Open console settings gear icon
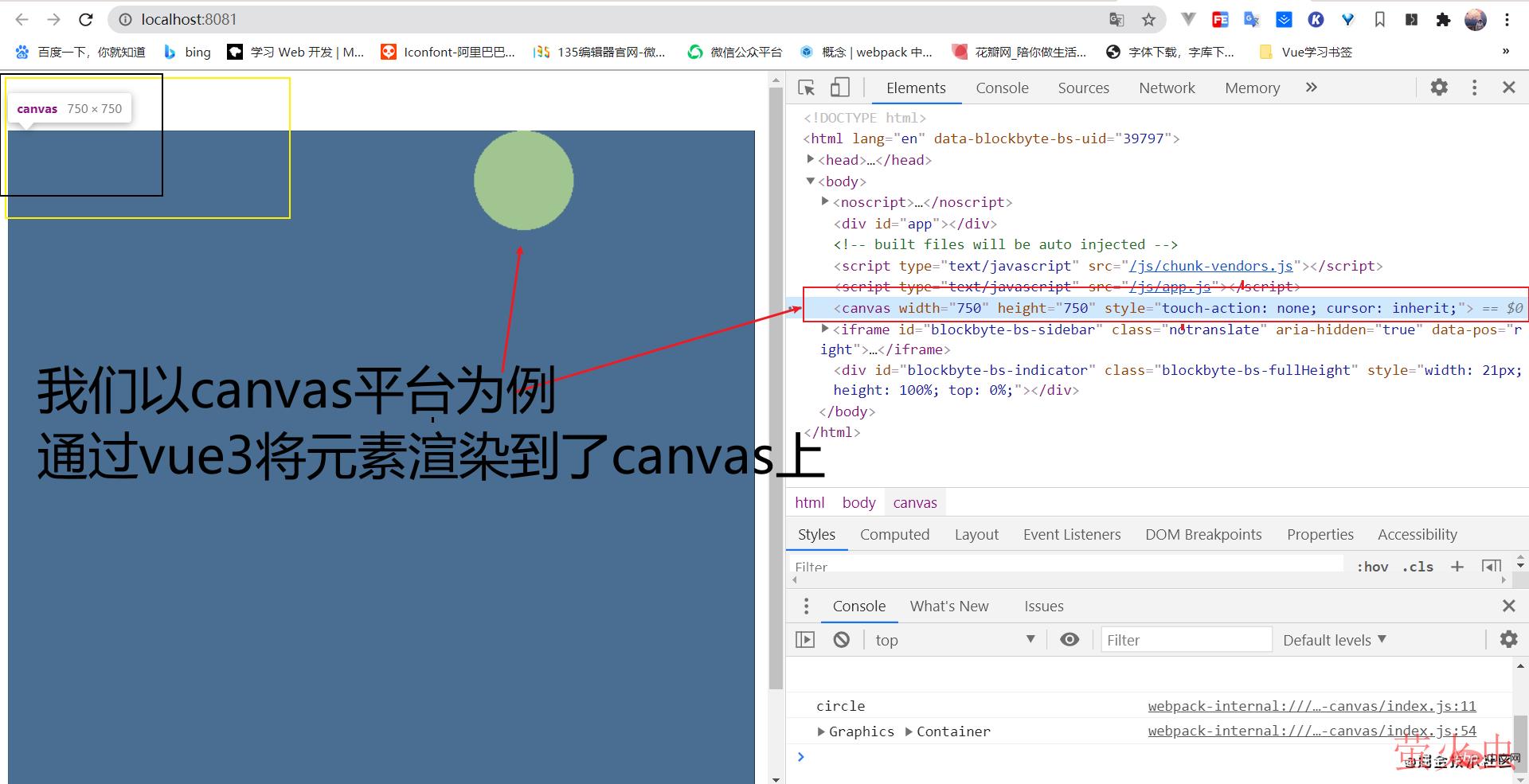This screenshot has height=784, width=1529. pyautogui.click(x=1508, y=639)
